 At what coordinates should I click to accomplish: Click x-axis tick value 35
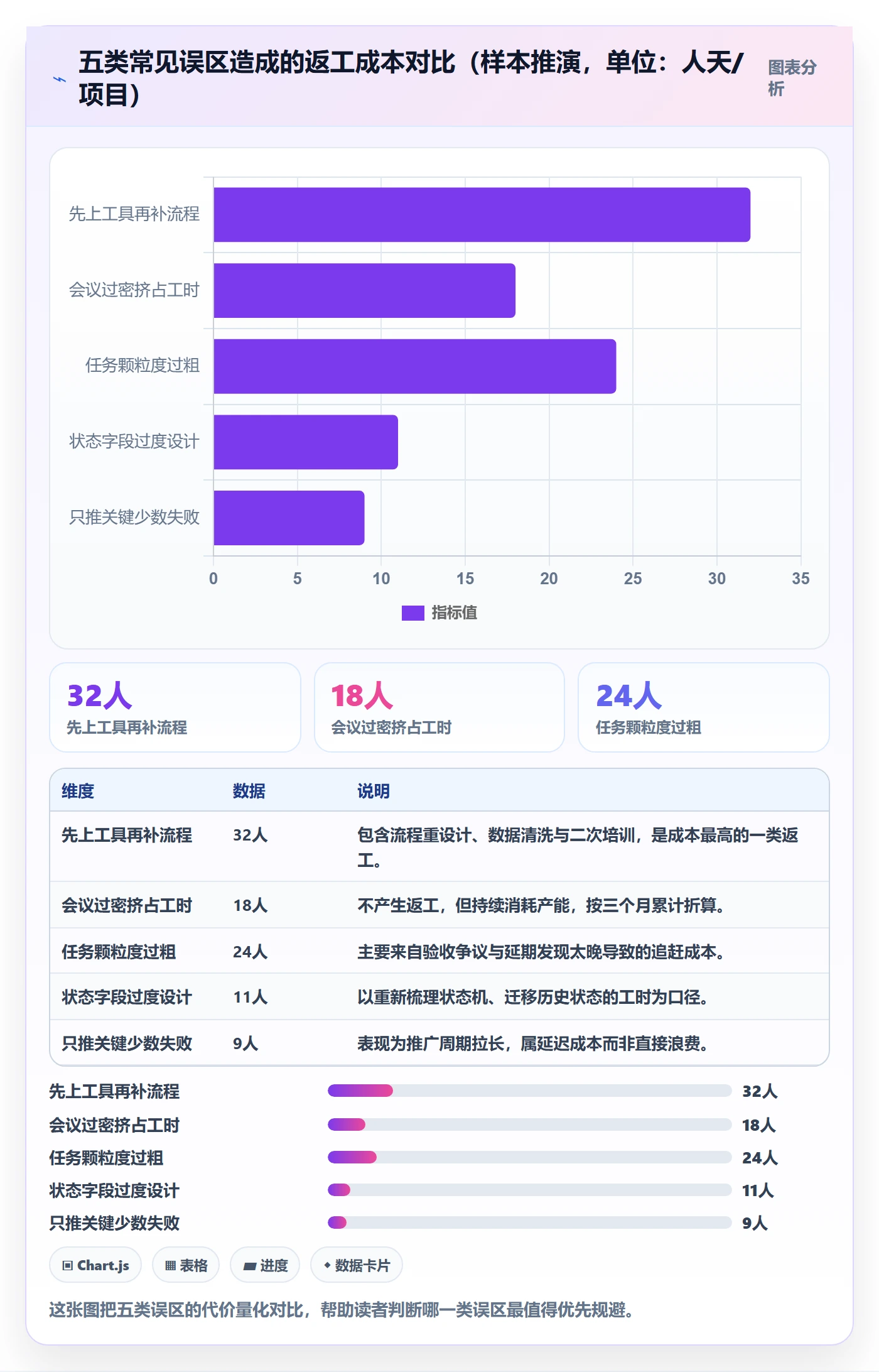[x=801, y=579]
